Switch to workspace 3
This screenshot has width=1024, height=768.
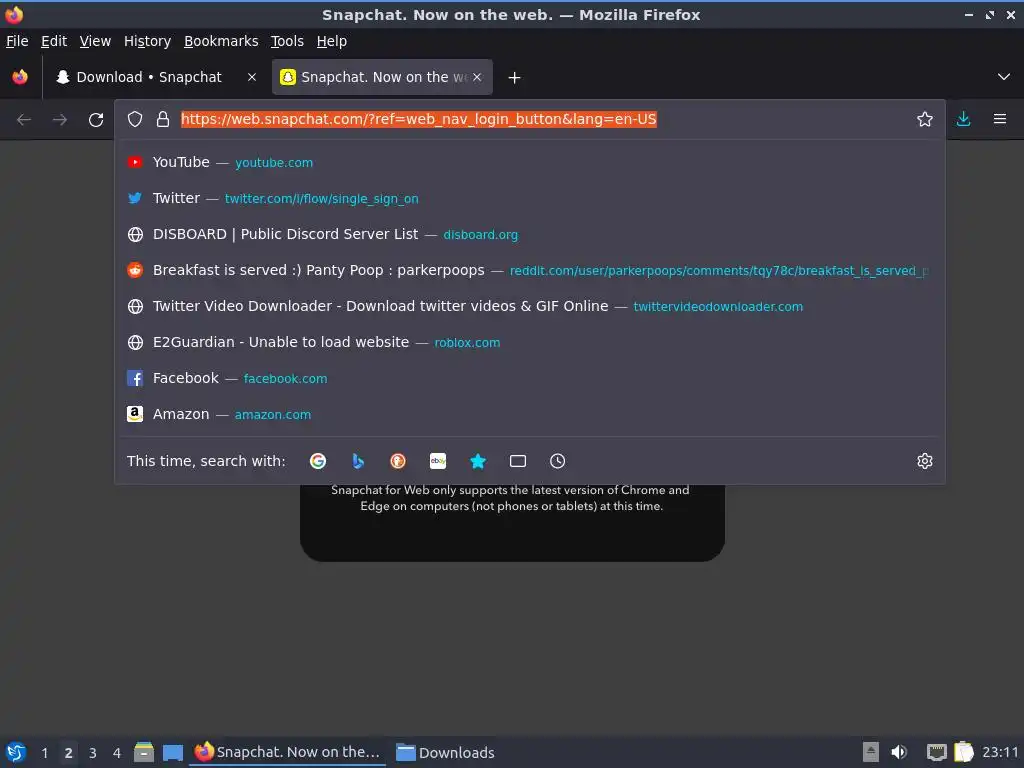pos(93,753)
